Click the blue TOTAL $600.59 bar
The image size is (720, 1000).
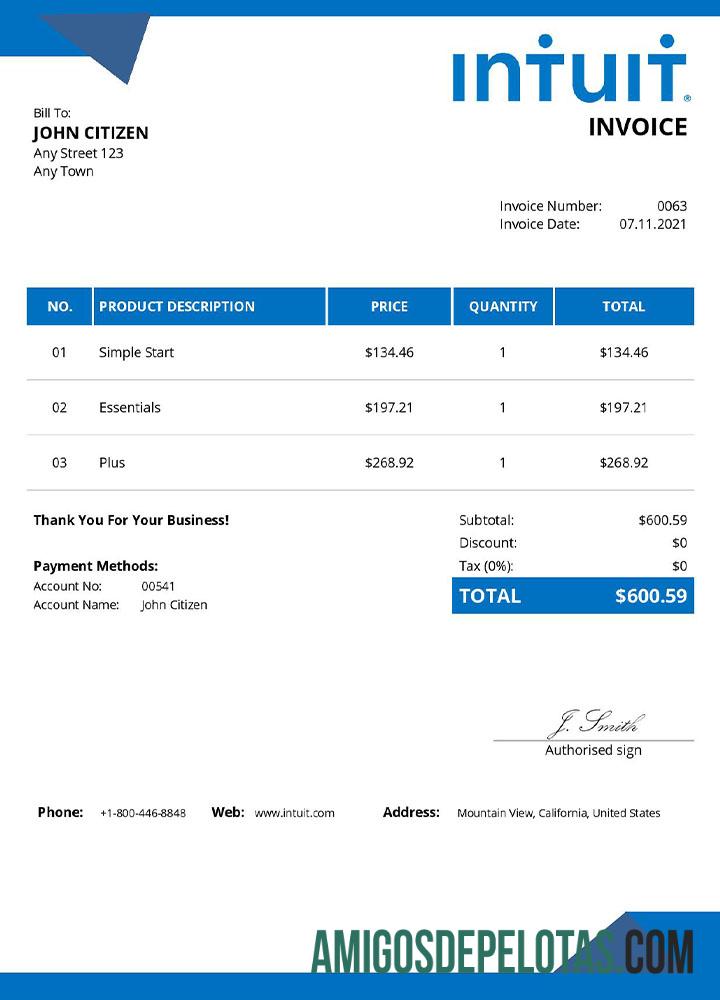click(573, 596)
